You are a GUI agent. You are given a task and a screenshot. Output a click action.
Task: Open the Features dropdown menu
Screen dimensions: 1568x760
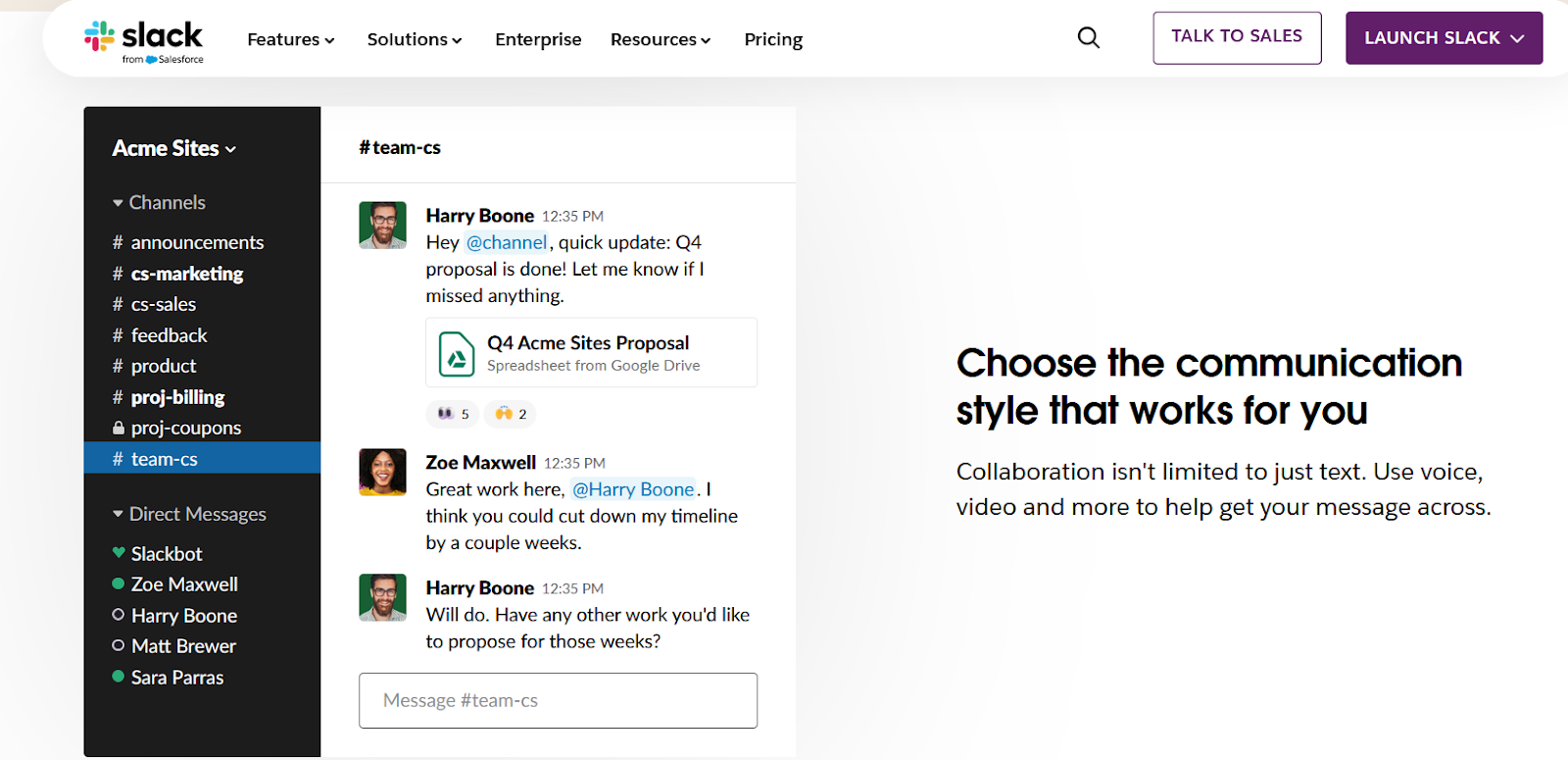pyautogui.click(x=291, y=39)
